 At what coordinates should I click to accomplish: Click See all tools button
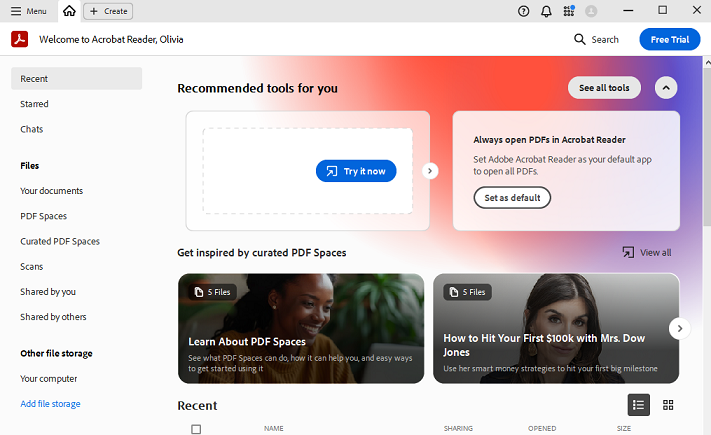click(604, 88)
